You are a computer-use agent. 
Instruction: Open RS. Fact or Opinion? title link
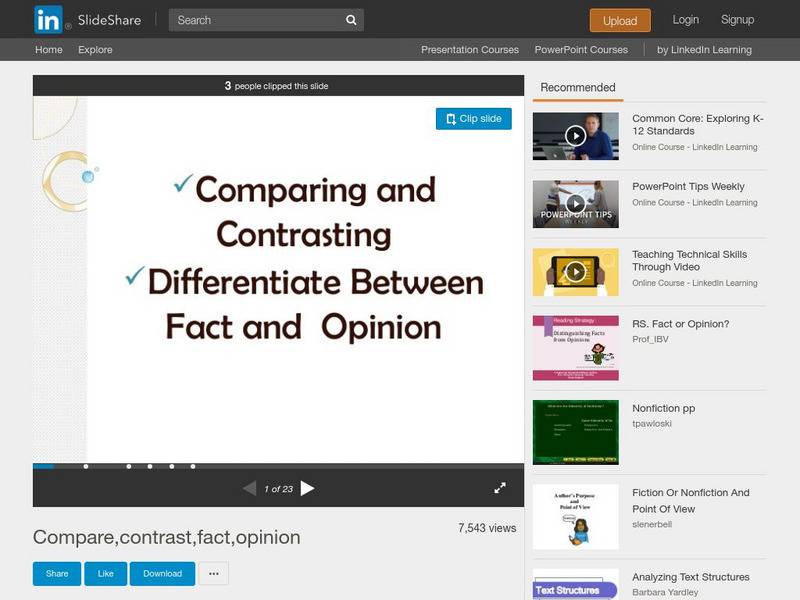tap(681, 324)
